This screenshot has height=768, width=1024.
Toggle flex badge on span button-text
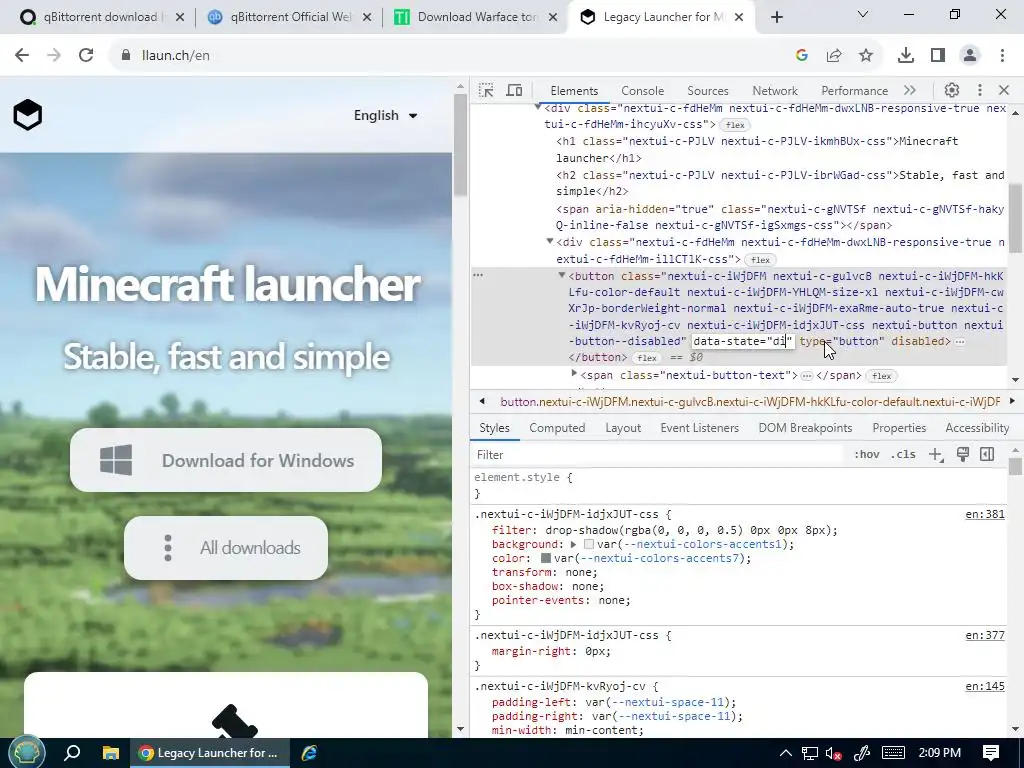[882, 376]
